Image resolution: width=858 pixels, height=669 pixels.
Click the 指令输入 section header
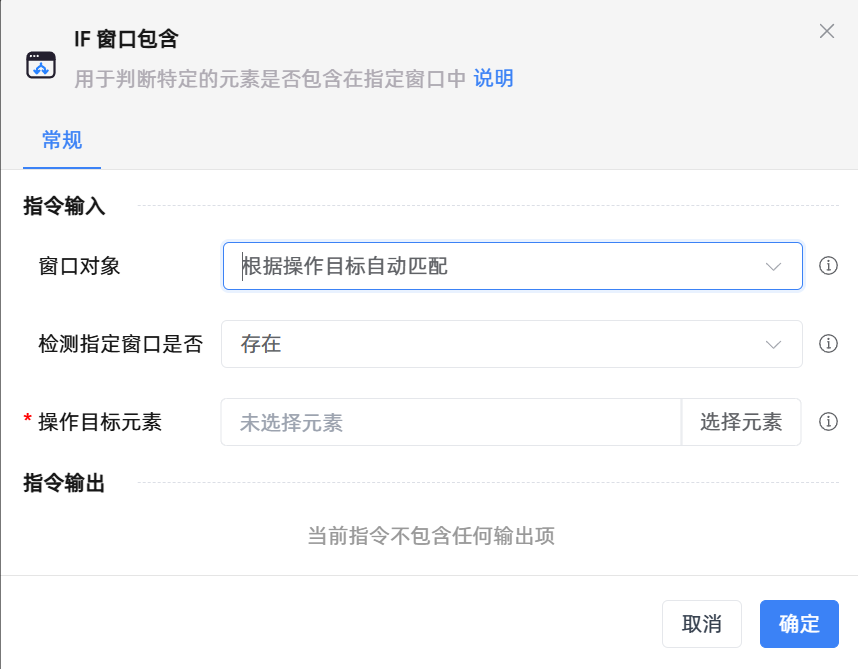64,206
